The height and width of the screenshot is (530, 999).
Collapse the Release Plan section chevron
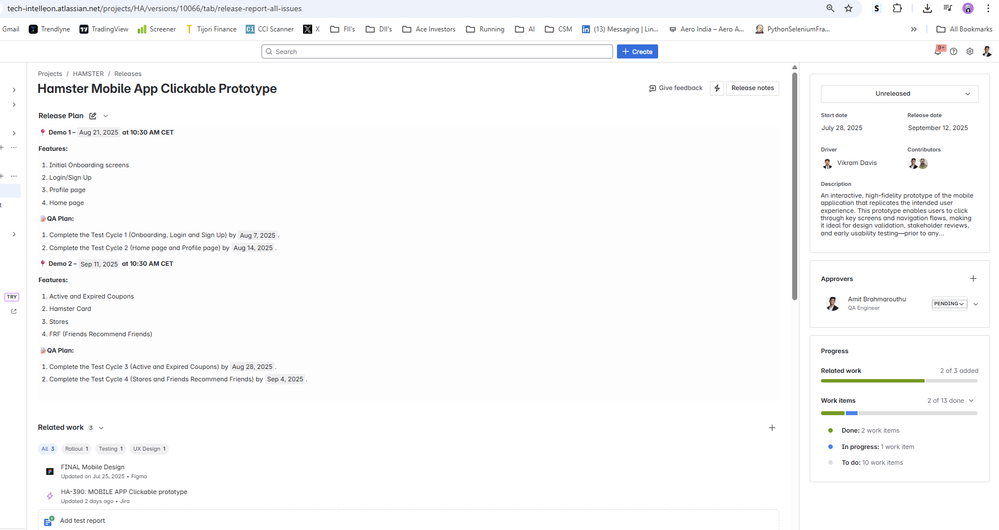coord(106,116)
